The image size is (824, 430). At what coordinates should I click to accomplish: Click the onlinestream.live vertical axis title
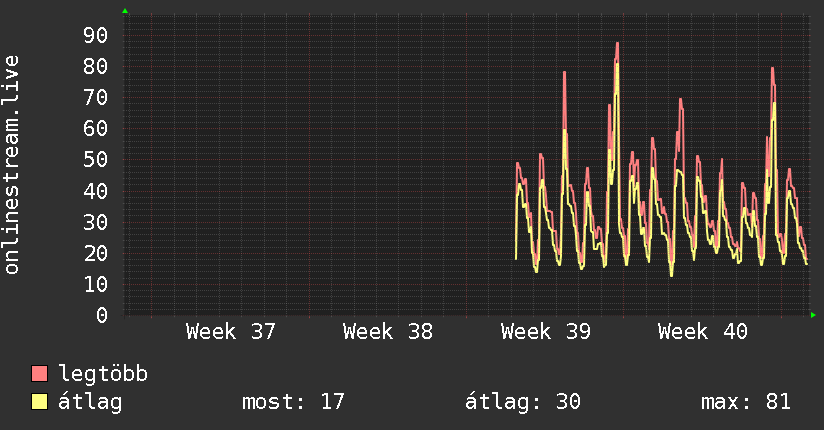11,165
